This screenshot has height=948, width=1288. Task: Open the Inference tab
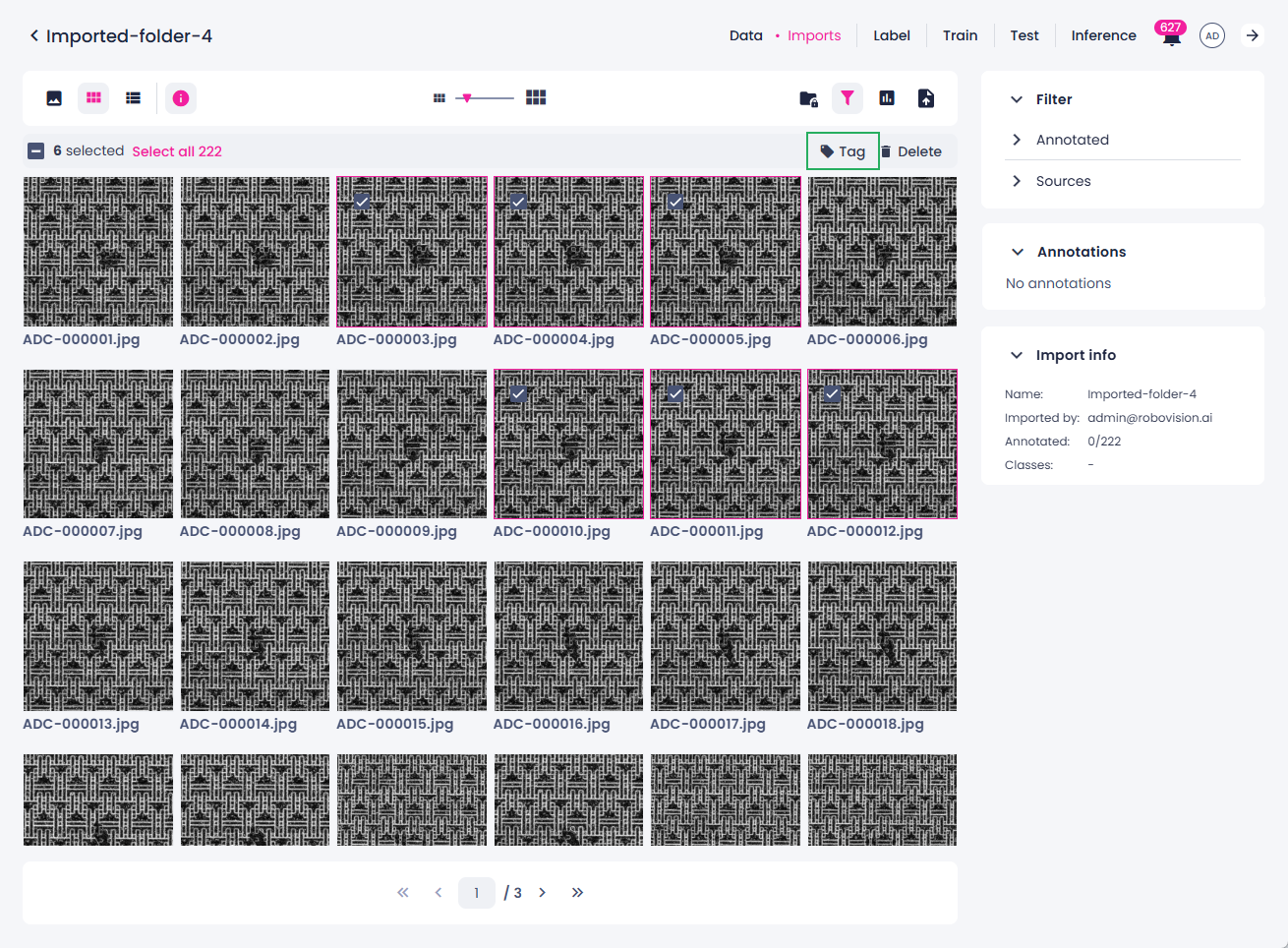click(x=1104, y=35)
